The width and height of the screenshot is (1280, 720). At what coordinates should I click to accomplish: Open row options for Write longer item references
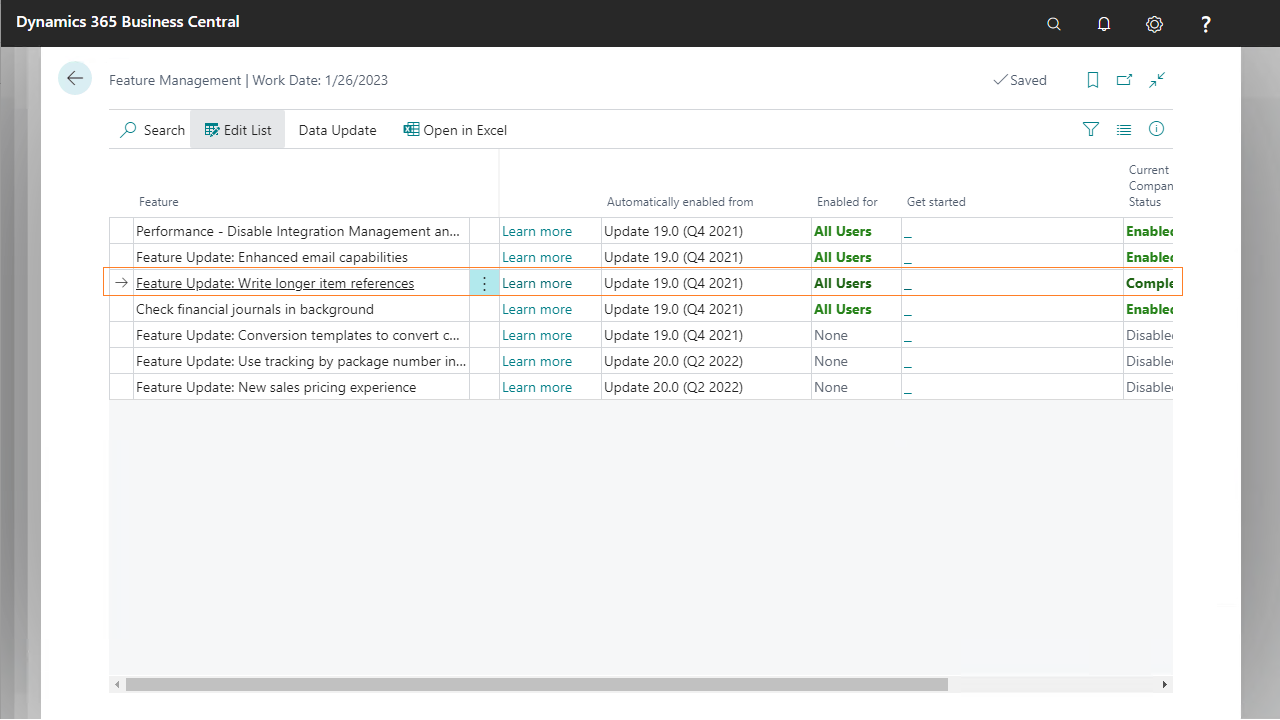click(484, 283)
